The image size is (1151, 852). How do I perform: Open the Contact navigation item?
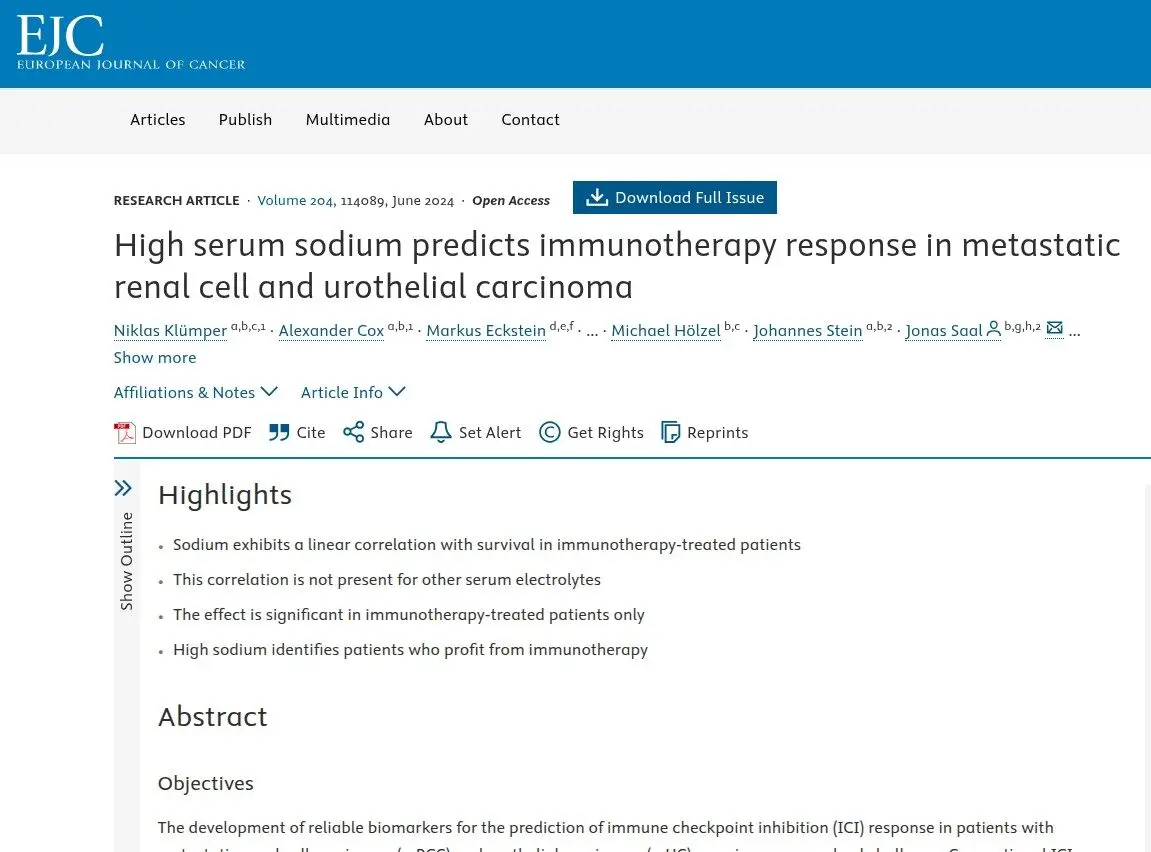coord(530,120)
